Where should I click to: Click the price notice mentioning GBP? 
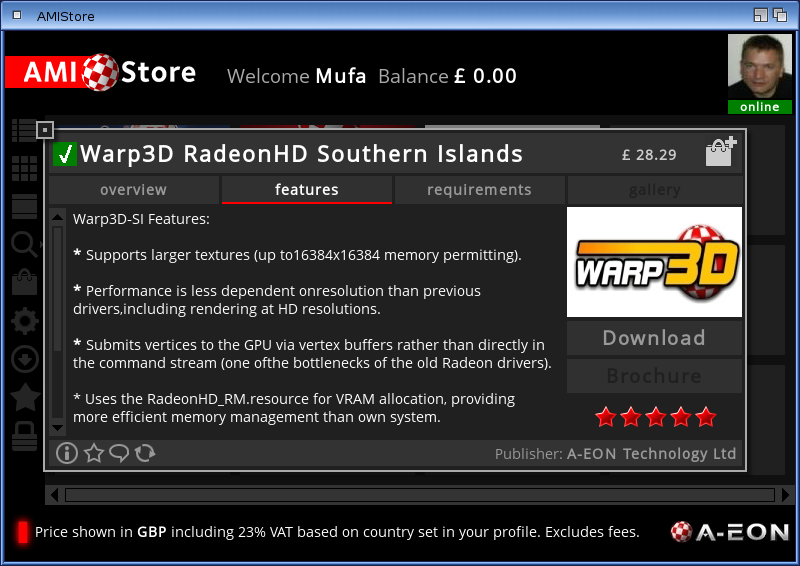click(x=337, y=532)
